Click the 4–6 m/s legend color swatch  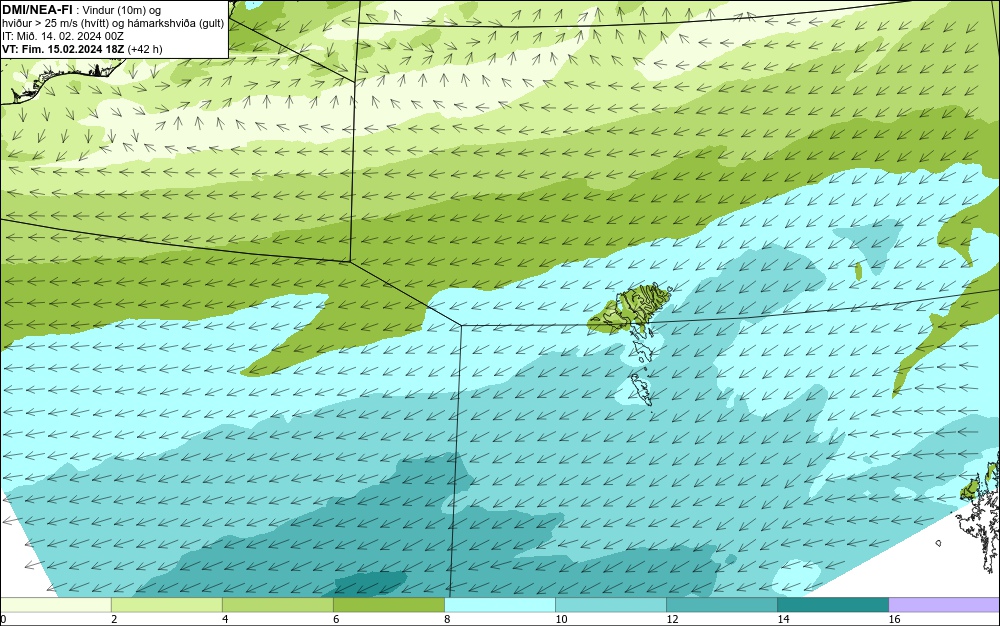pyautogui.click(x=277, y=604)
